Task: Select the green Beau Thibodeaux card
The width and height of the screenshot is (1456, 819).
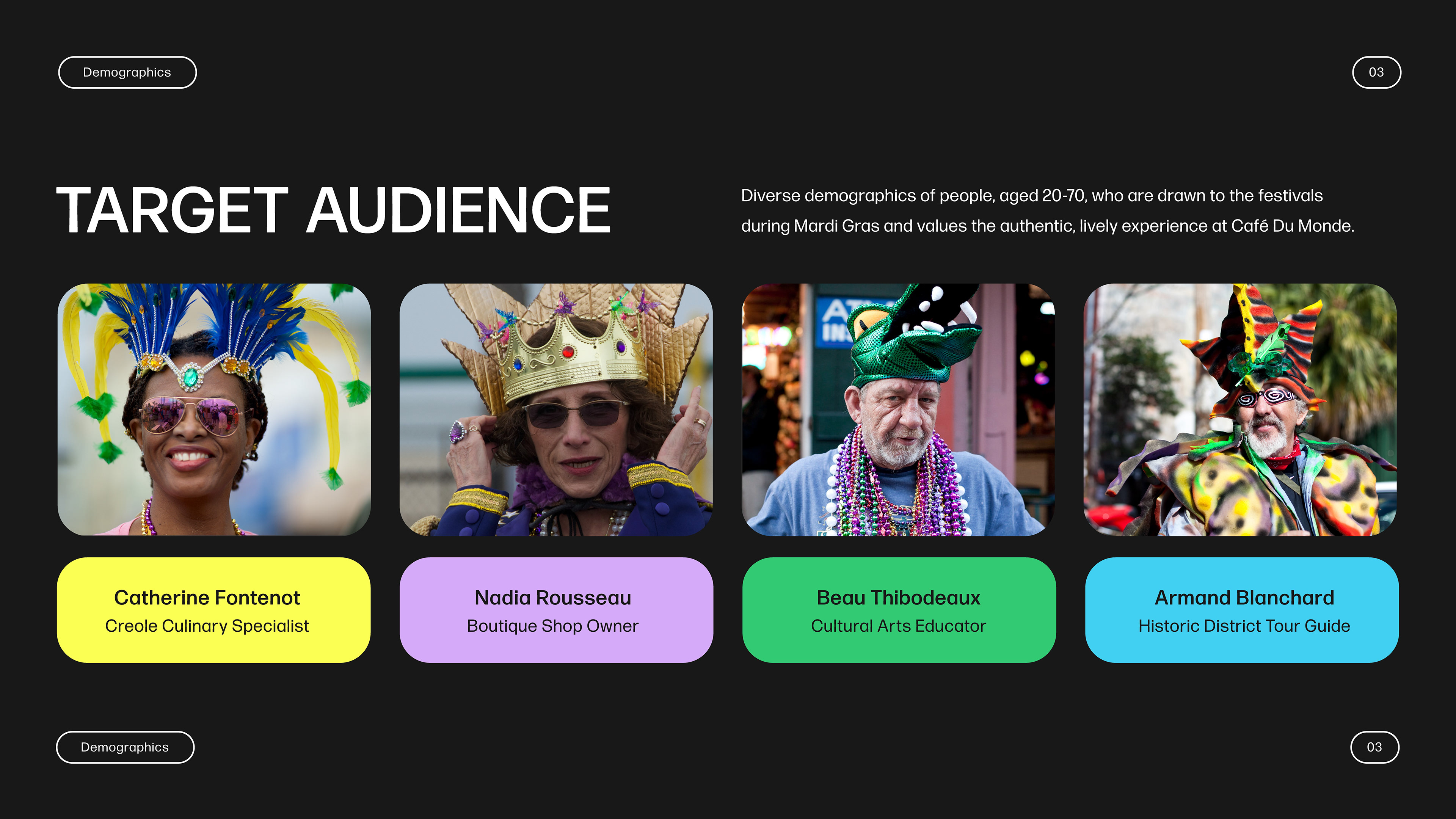Action: pyautogui.click(x=899, y=610)
